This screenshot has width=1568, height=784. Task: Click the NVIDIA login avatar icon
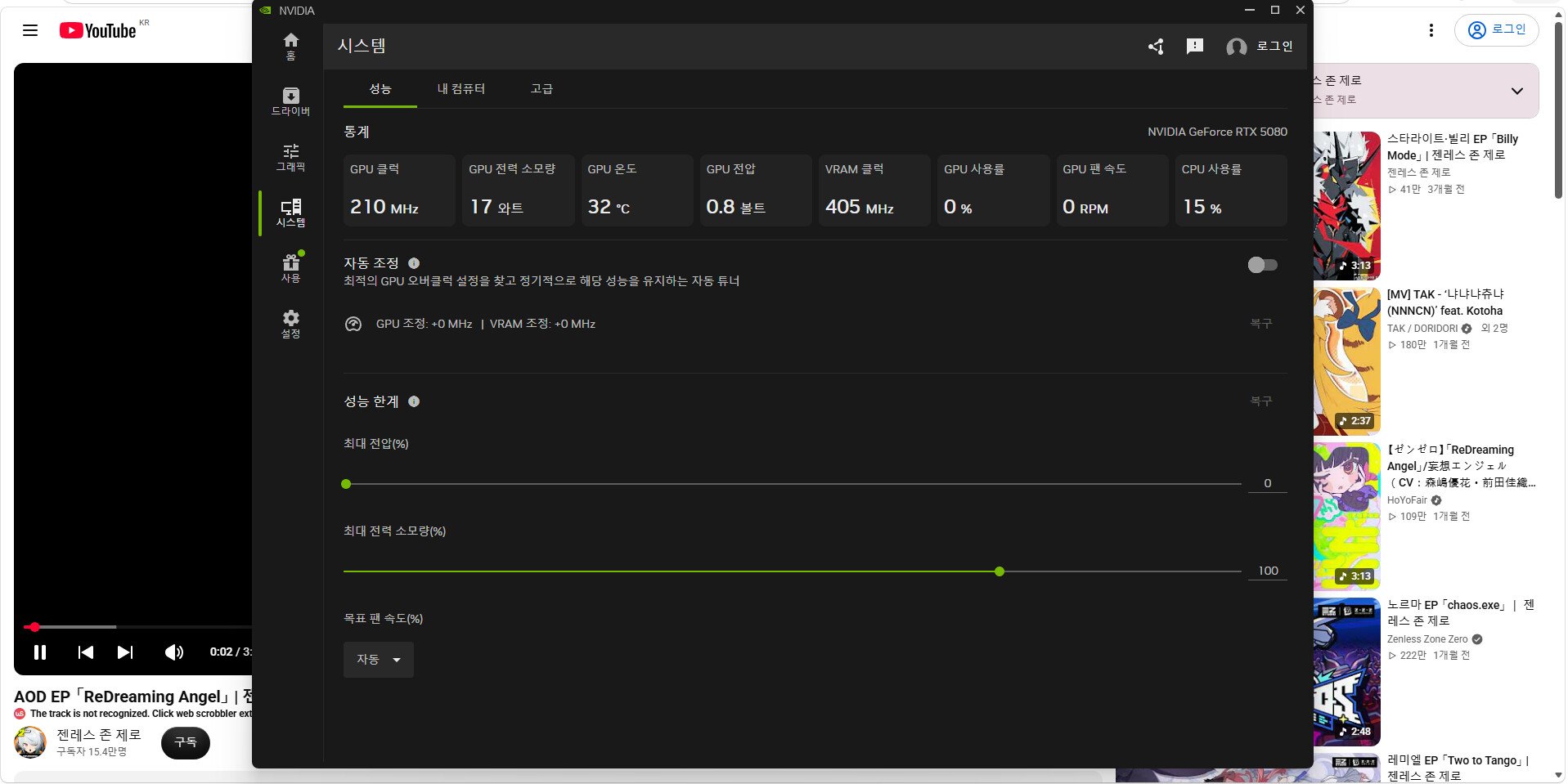(1237, 47)
